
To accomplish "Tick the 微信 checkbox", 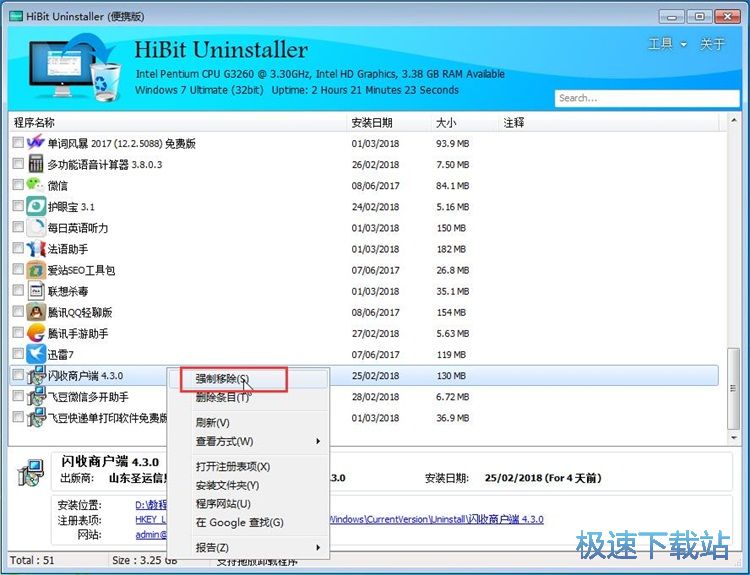I will pyautogui.click(x=18, y=185).
